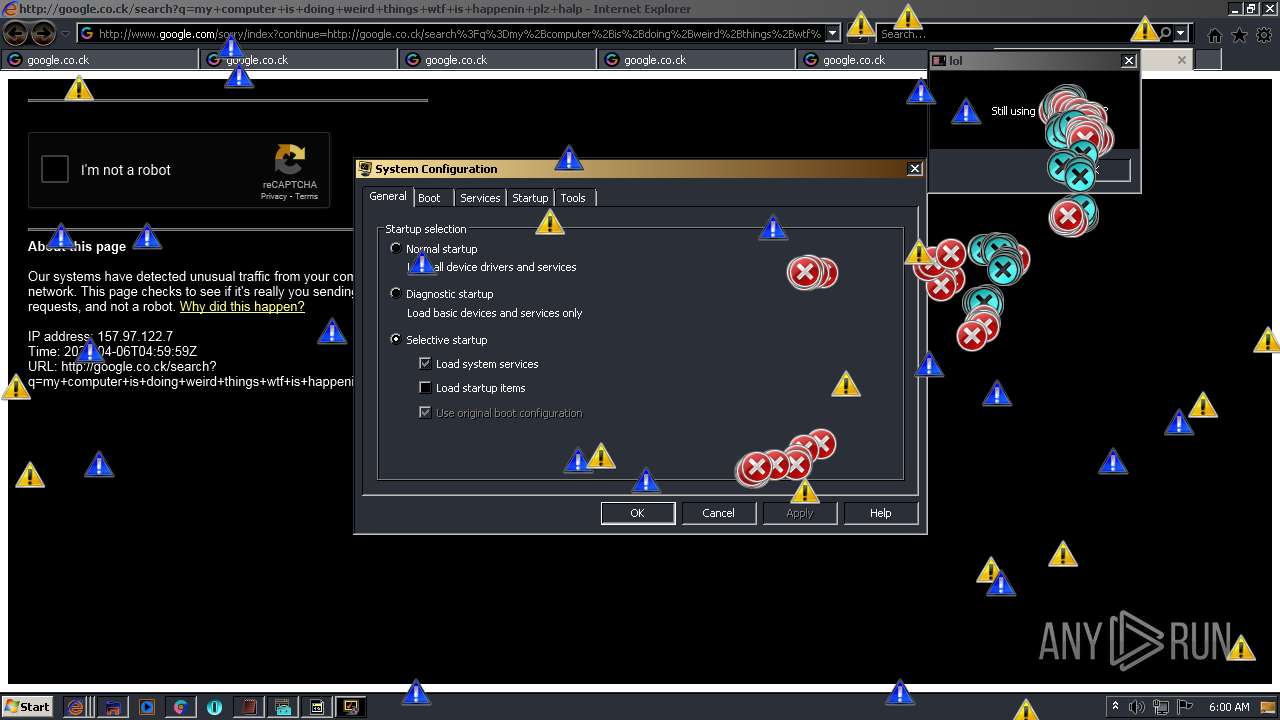Viewport: 1280px width, 720px height.
Task: Click Cancel in System Configuration
Action: (x=718, y=513)
